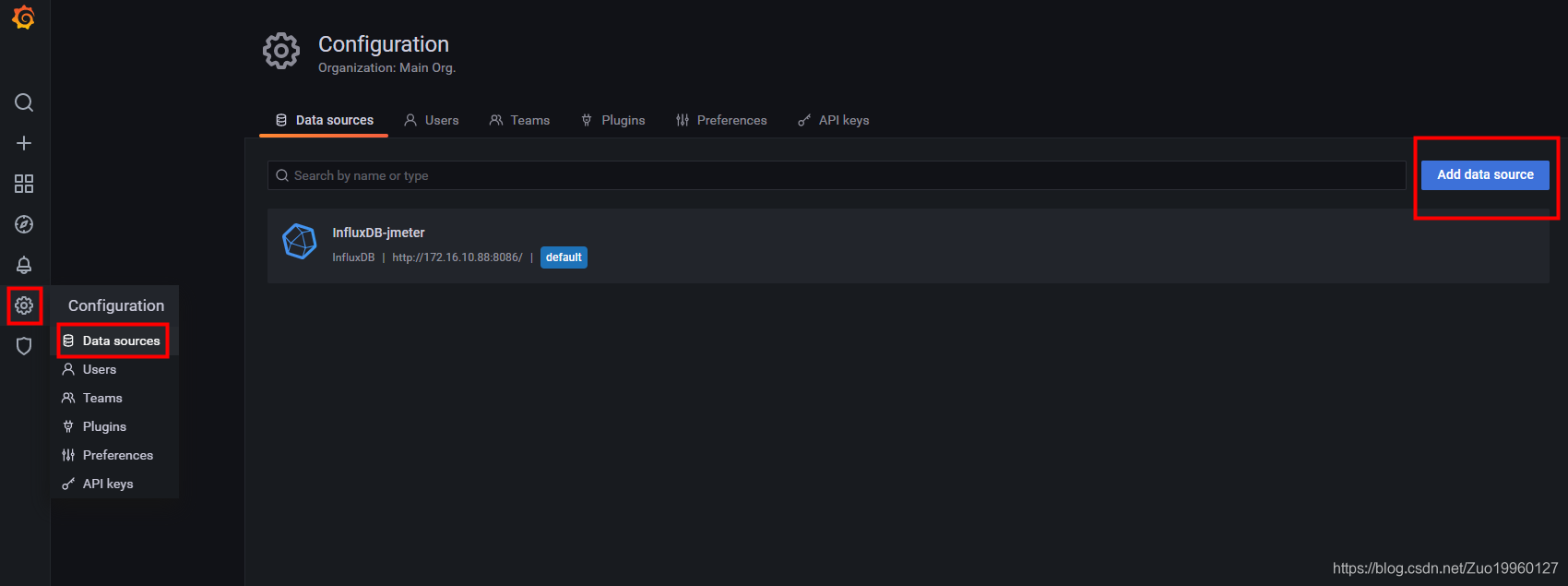Select Preferences in Configuration flyout menu
1568x586 pixels.
[113, 455]
